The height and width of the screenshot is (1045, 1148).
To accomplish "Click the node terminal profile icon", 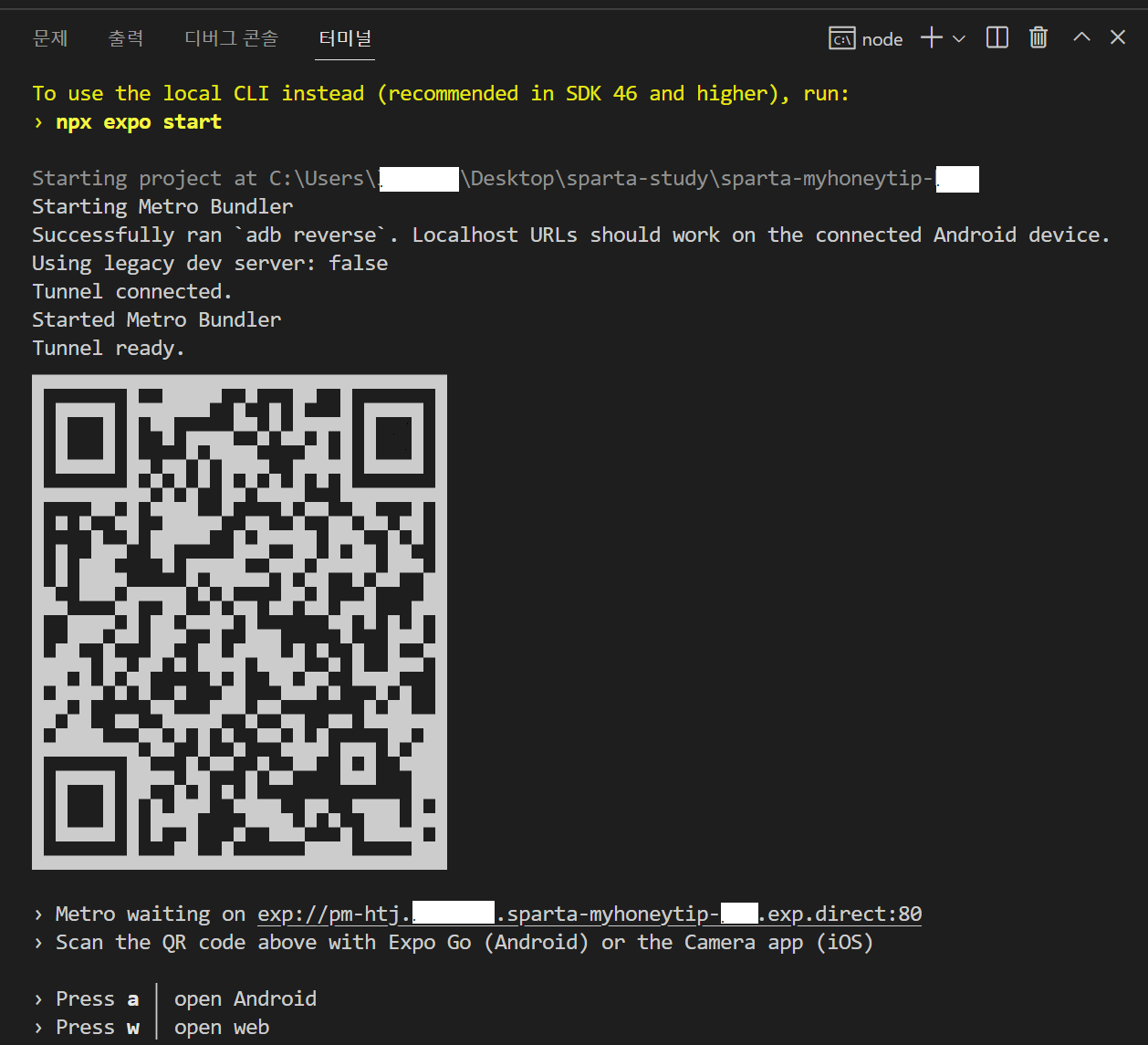I will tap(841, 38).
